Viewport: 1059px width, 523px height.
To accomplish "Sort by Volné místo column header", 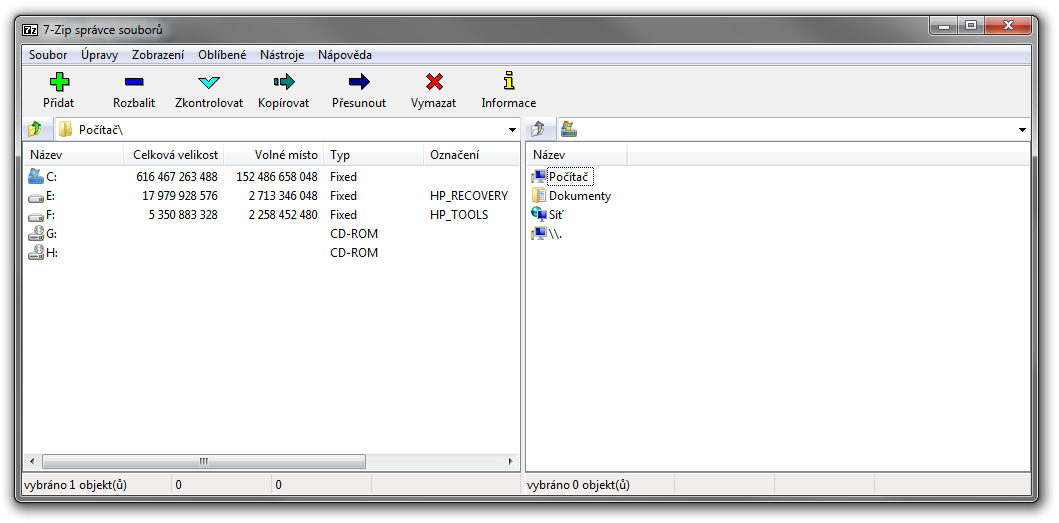I will [x=274, y=155].
